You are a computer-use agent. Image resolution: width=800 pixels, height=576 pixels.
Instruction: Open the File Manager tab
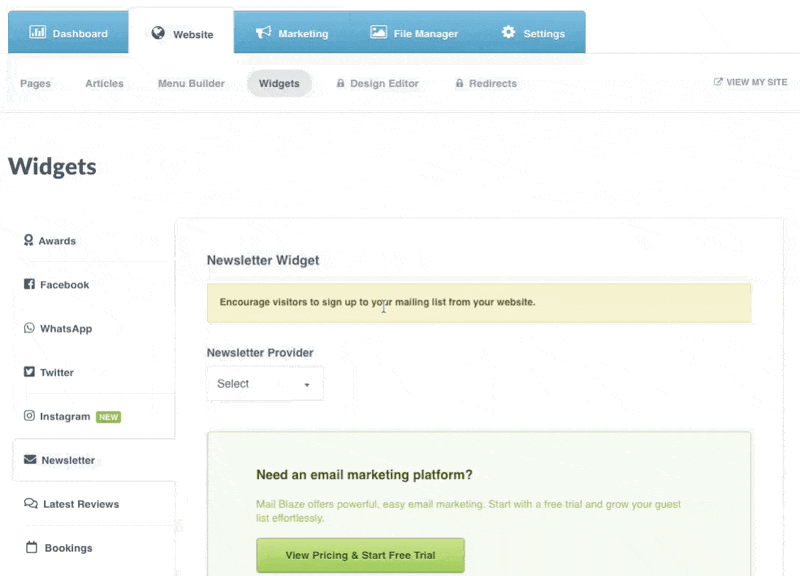413,33
